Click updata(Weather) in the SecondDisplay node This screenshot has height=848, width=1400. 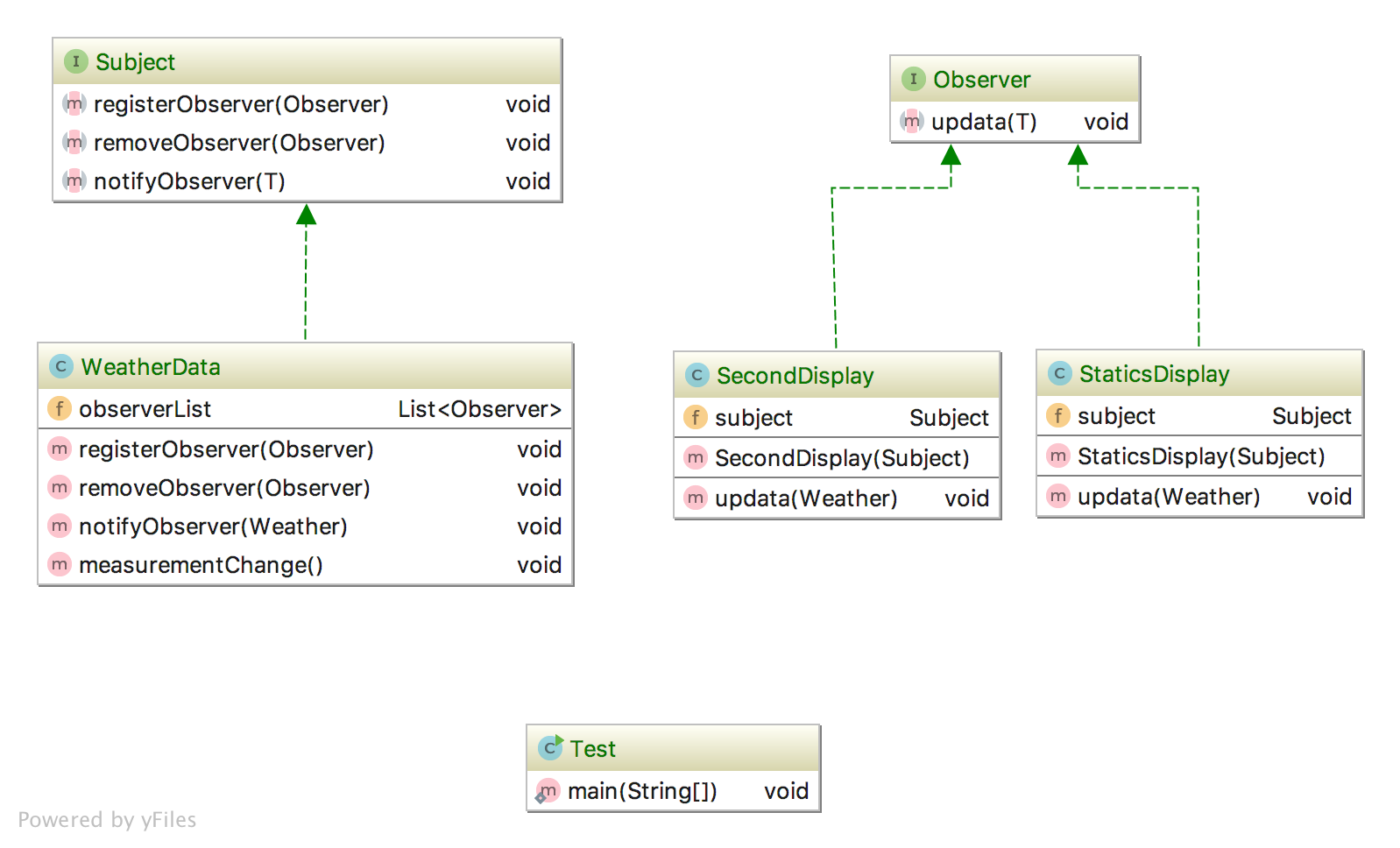click(x=806, y=498)
